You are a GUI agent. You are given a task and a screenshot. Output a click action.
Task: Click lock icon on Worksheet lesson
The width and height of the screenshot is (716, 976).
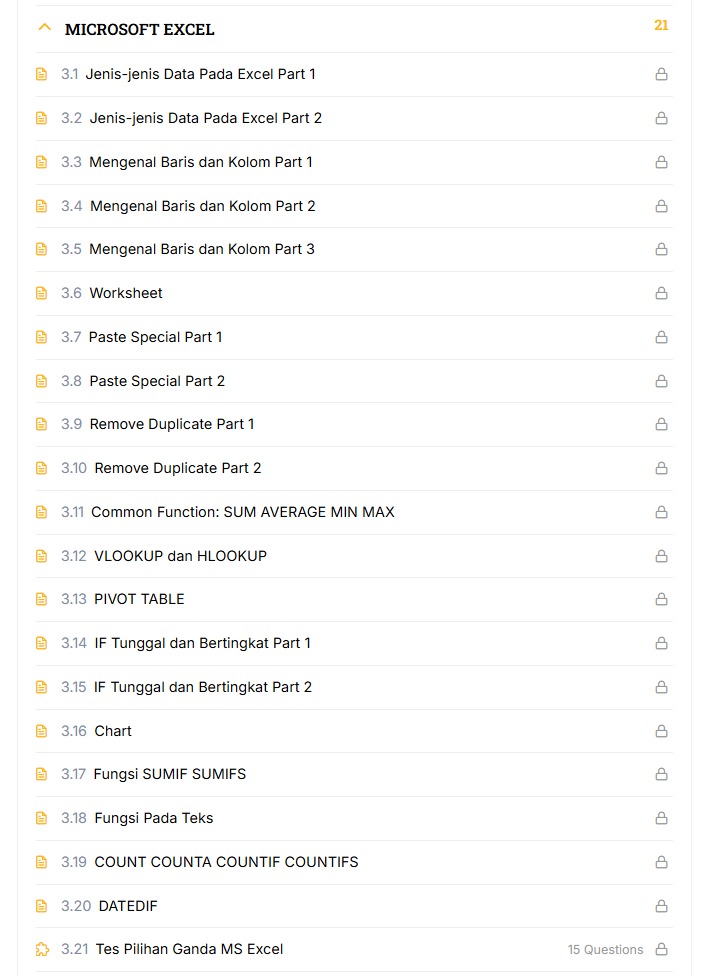(661, 294)
